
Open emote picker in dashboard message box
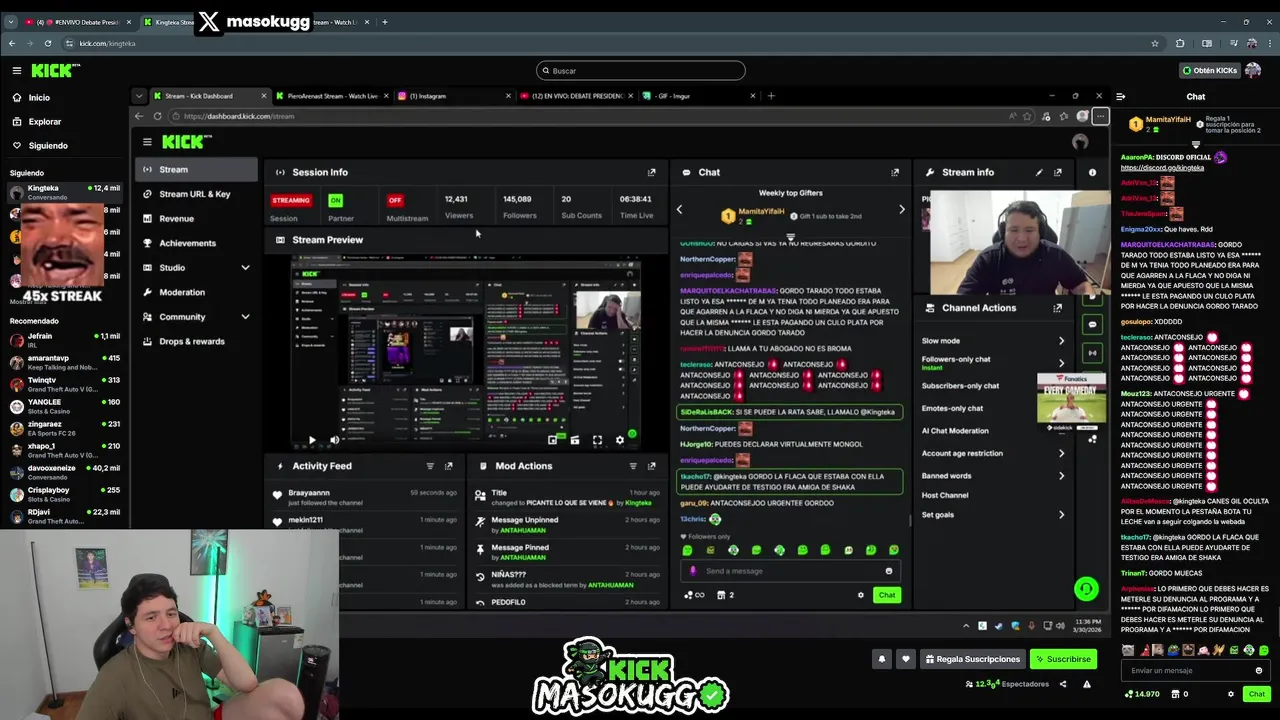click(x=888, y=571)
